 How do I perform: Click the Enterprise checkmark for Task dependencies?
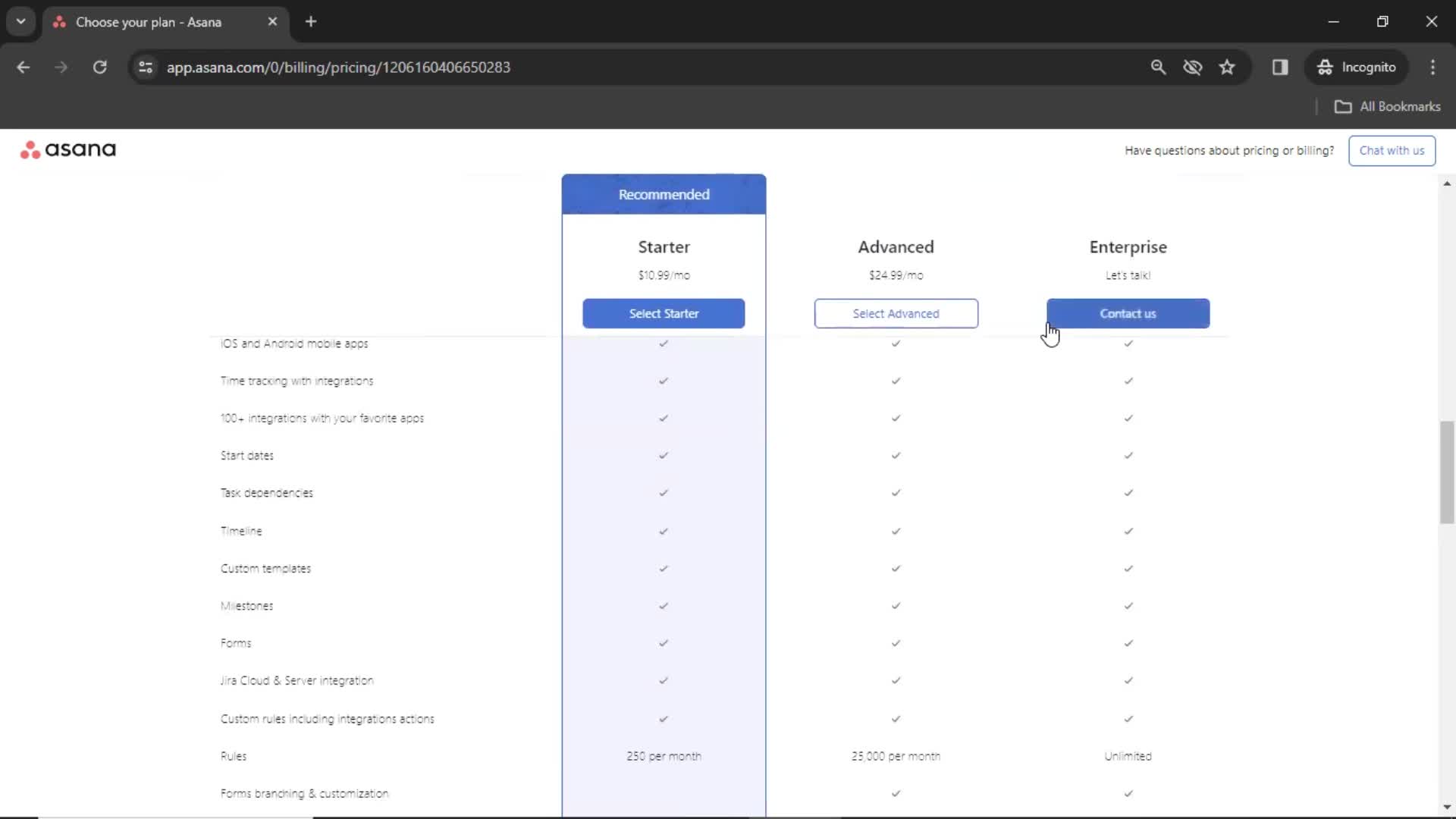[x=1128, y=493]
